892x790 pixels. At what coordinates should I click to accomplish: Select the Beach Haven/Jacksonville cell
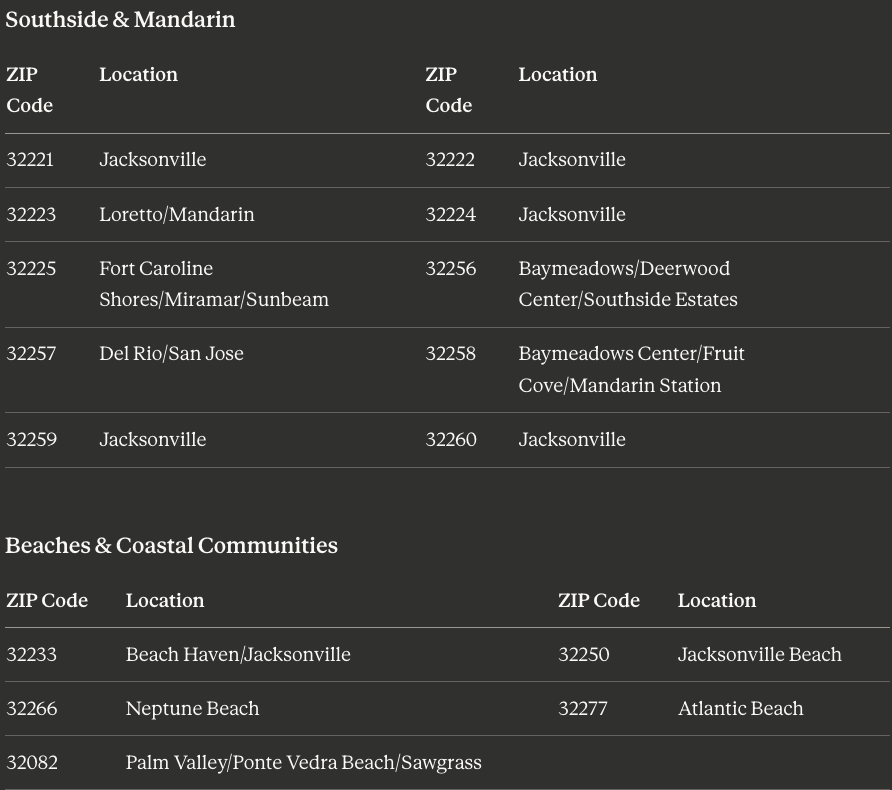[238, 655]
